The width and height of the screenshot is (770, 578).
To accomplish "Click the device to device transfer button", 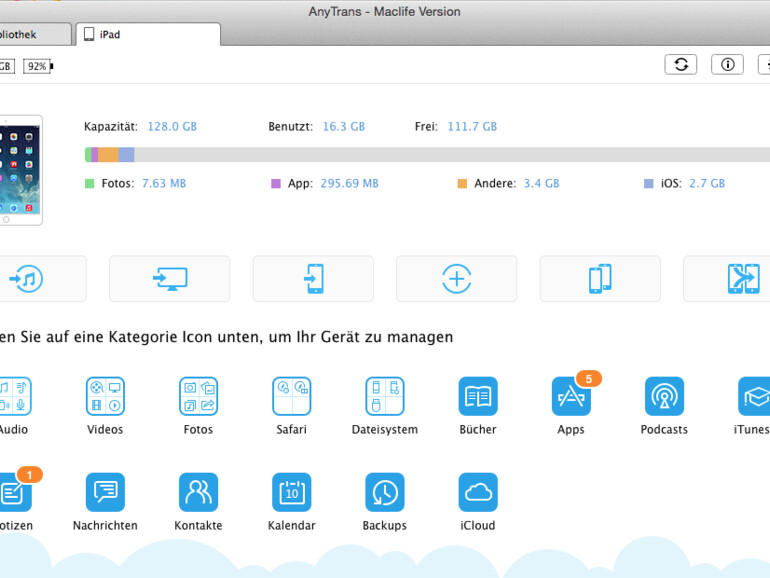I will [600, 279].
